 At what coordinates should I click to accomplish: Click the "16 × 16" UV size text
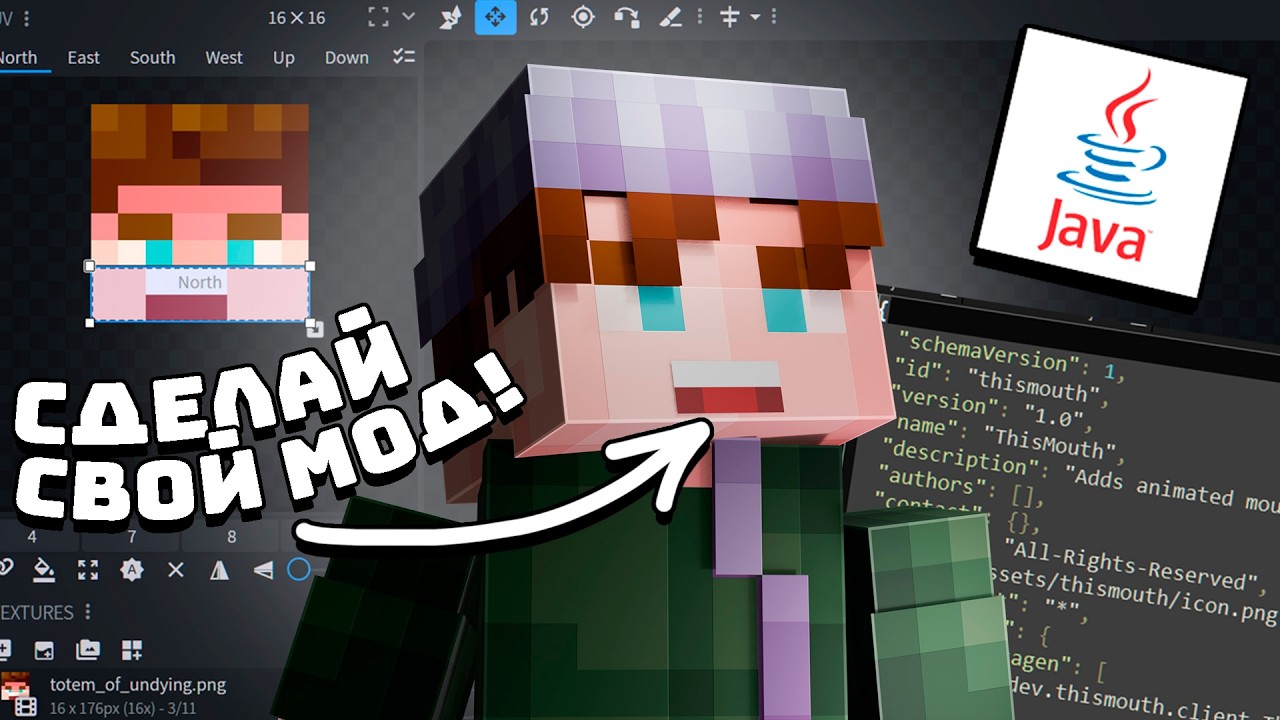[296, 18]
